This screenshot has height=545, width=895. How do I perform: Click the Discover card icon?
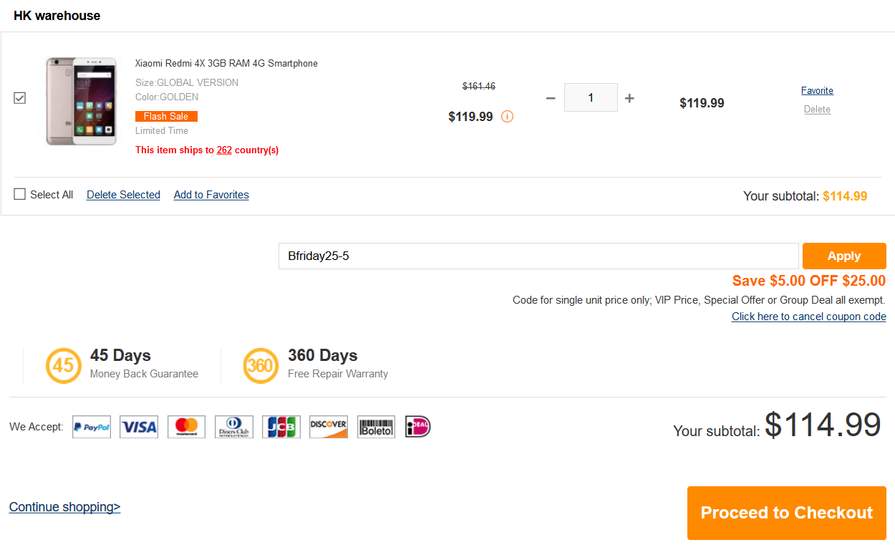[x=328, y=427]
